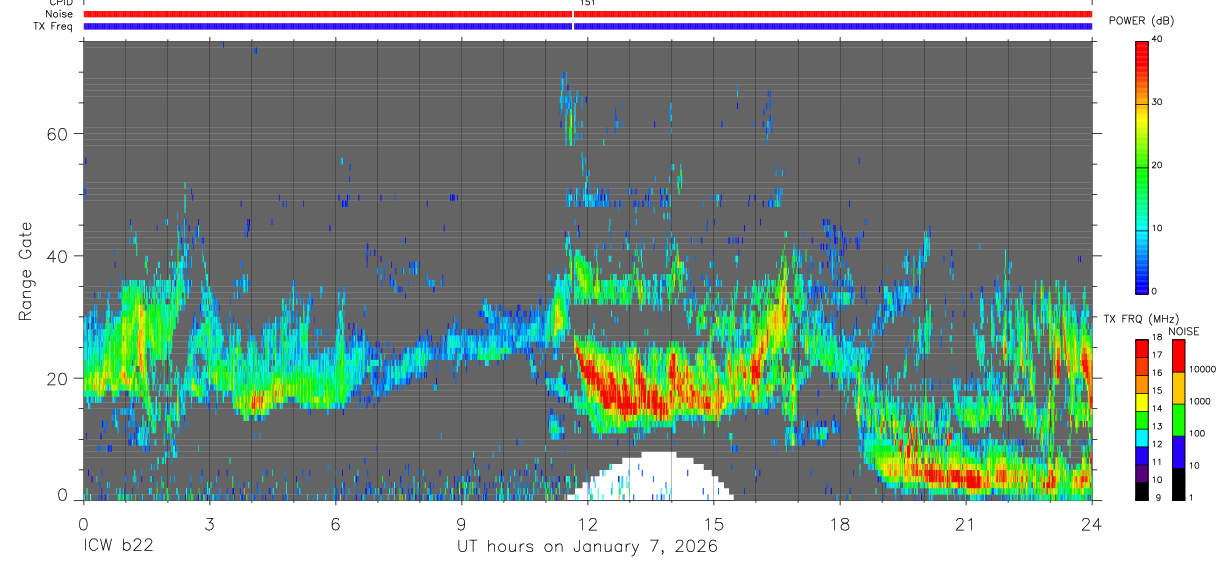The height and width of the screenshot is (567, 1228).
Task: Click range gate tick label '20'
Action: coord(57,378)
